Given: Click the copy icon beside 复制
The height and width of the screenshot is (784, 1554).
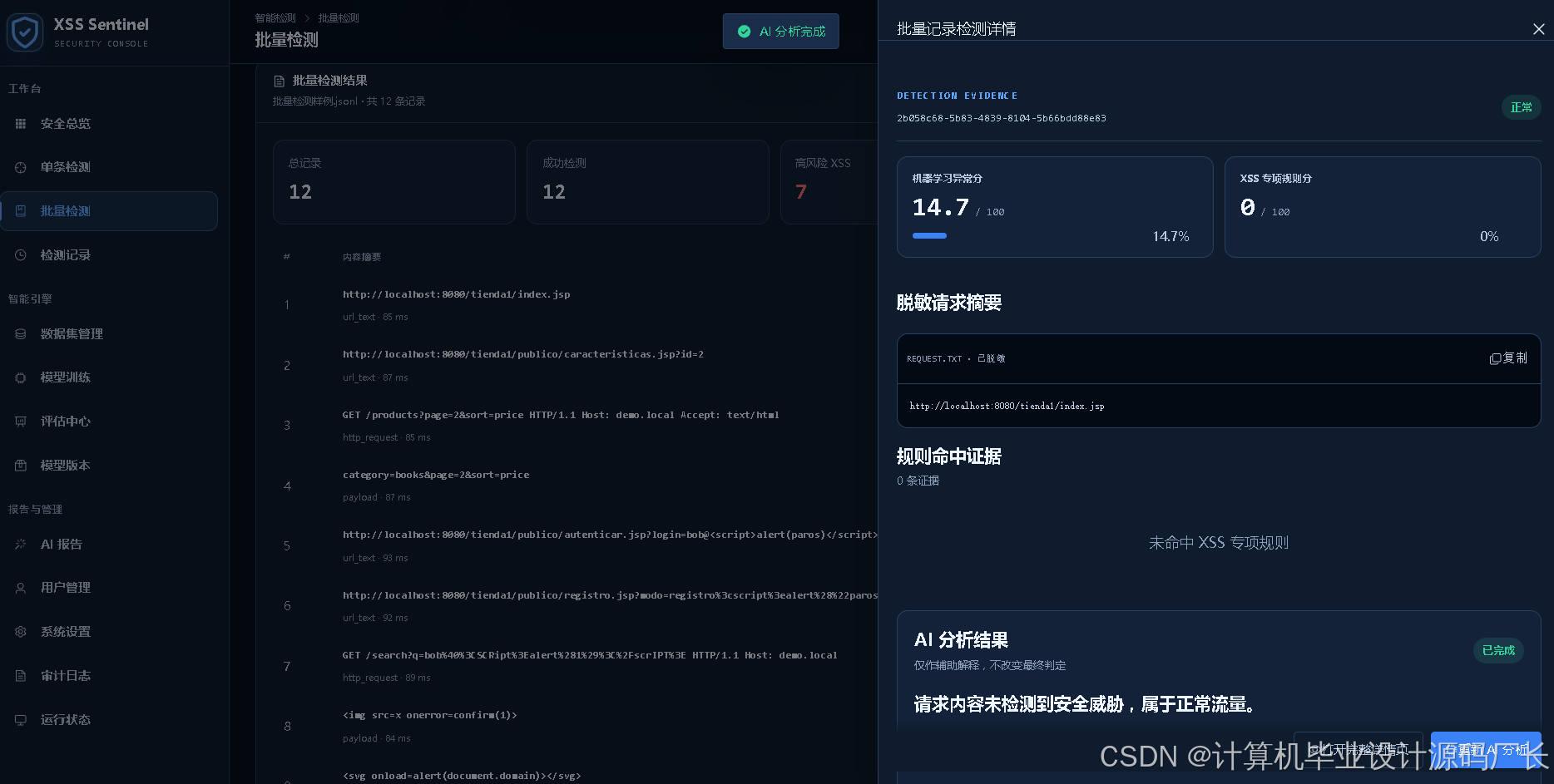Looking at the screenshot, I should point(1495,358).
